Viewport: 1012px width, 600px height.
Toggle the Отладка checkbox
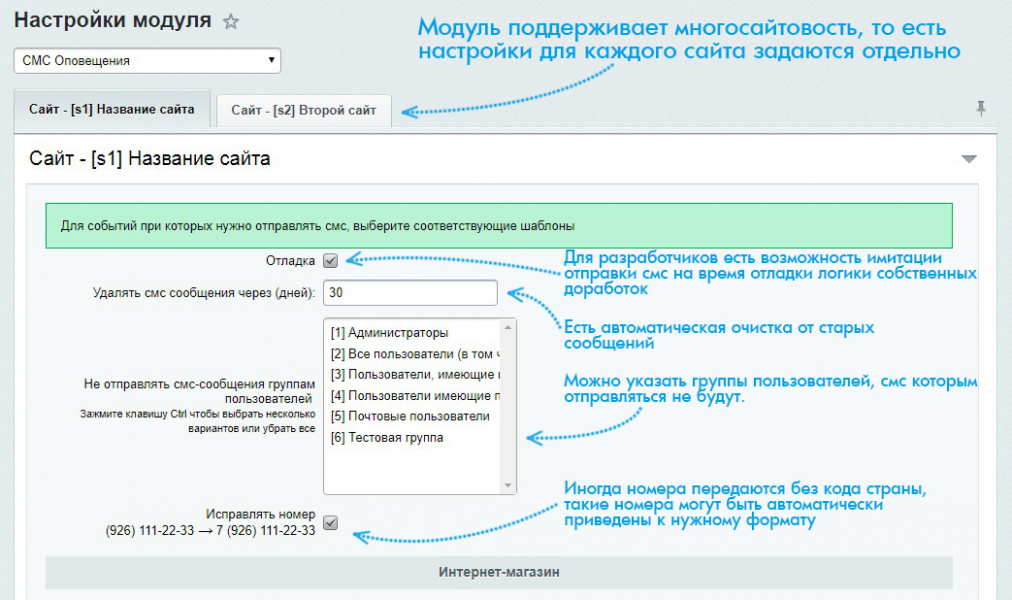[330, 261]
